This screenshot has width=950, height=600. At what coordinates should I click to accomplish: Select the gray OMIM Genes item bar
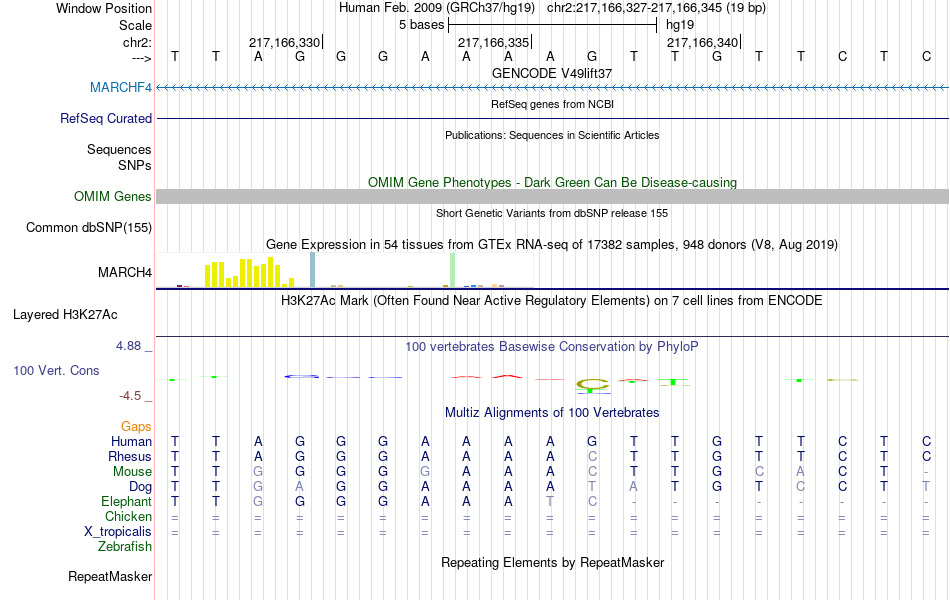pos(552,196)
